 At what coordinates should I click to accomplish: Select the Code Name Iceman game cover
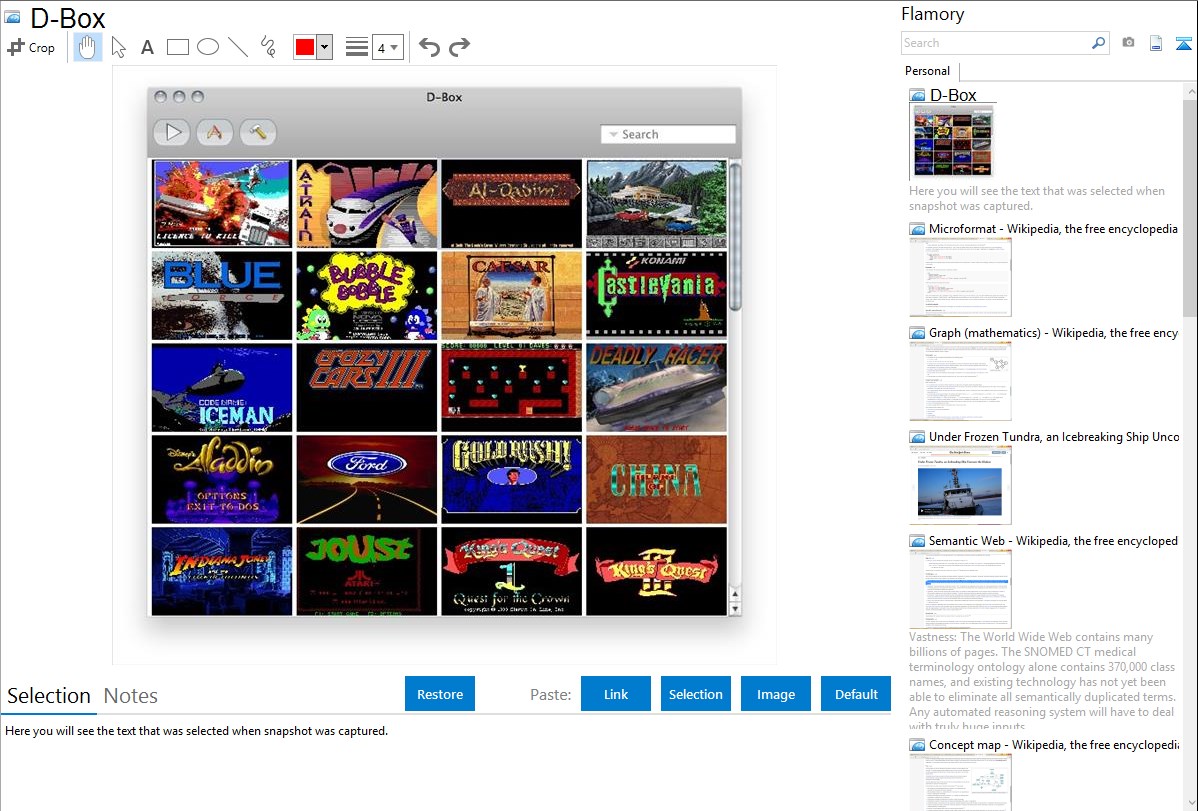222,388
